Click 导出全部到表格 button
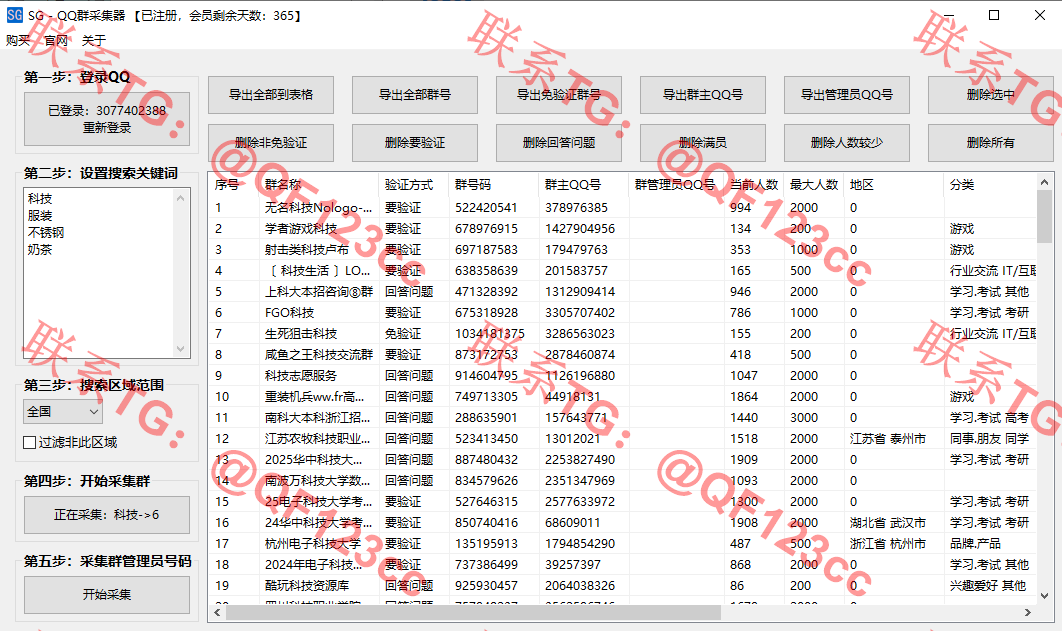This screenshot has width=1062, height=631. pyautogui.click(x=271, y=95)
